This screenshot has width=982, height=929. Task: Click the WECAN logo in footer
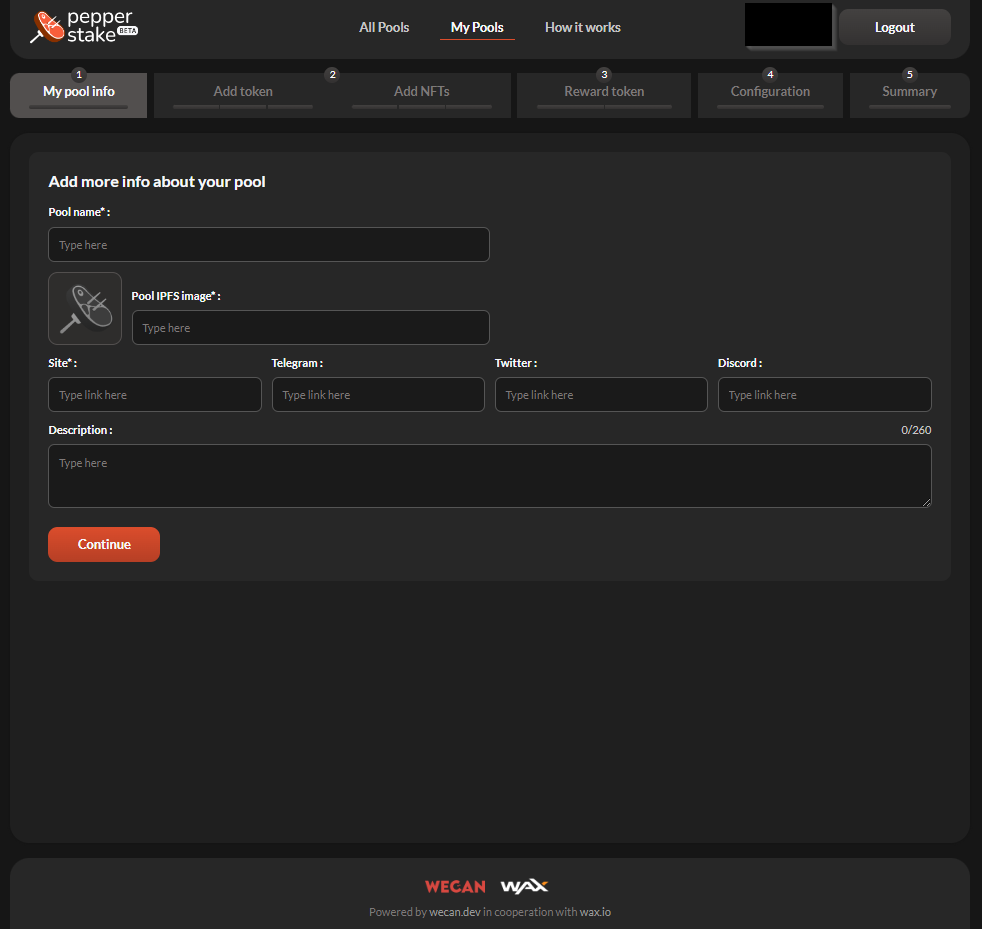[x=455, y=886]
